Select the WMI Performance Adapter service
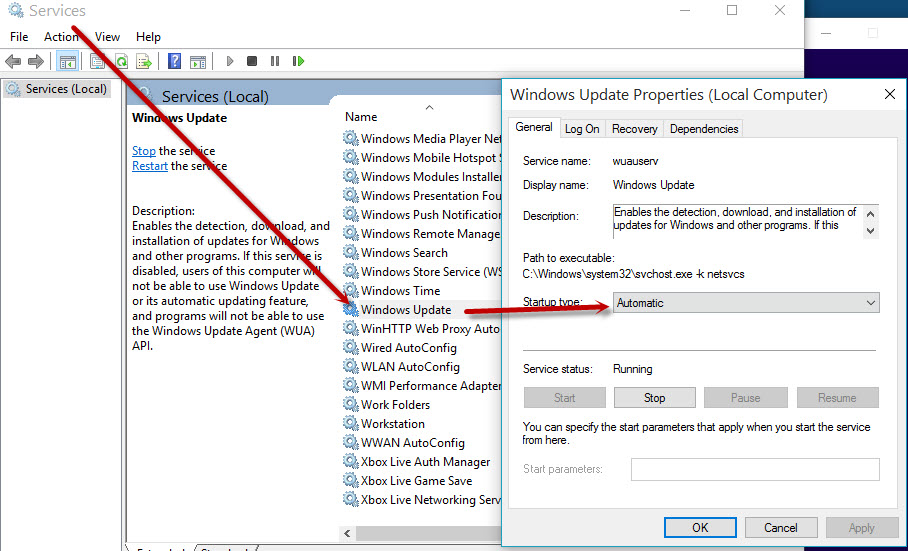 click(422, 385)
